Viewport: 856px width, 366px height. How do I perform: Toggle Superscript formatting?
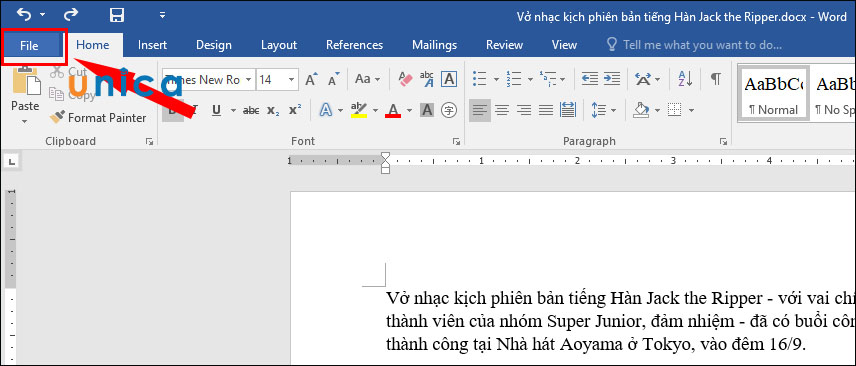tap(295, 111)
